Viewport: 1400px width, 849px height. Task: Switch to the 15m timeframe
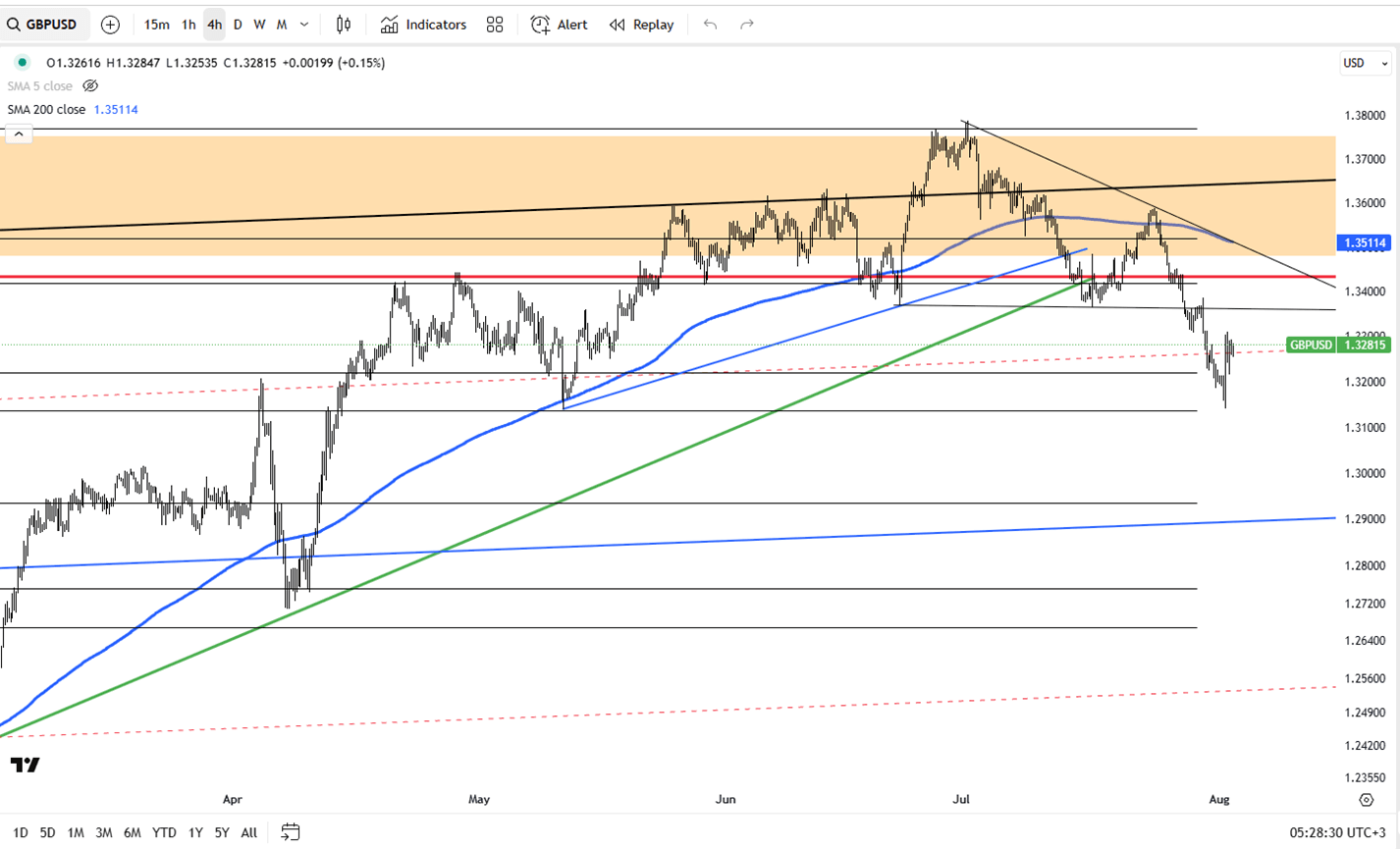pyautogui.click(x=156, y=25)
